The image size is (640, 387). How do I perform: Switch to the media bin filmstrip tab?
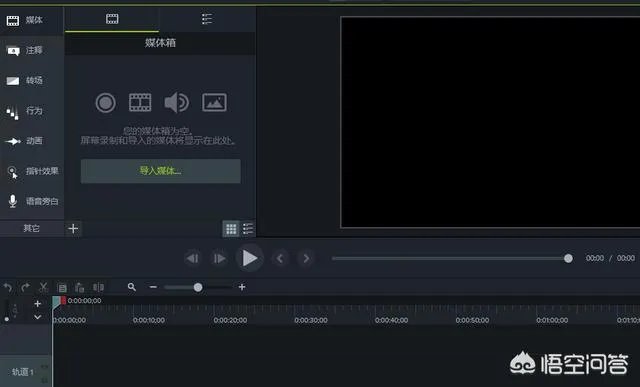pos(112,19)
